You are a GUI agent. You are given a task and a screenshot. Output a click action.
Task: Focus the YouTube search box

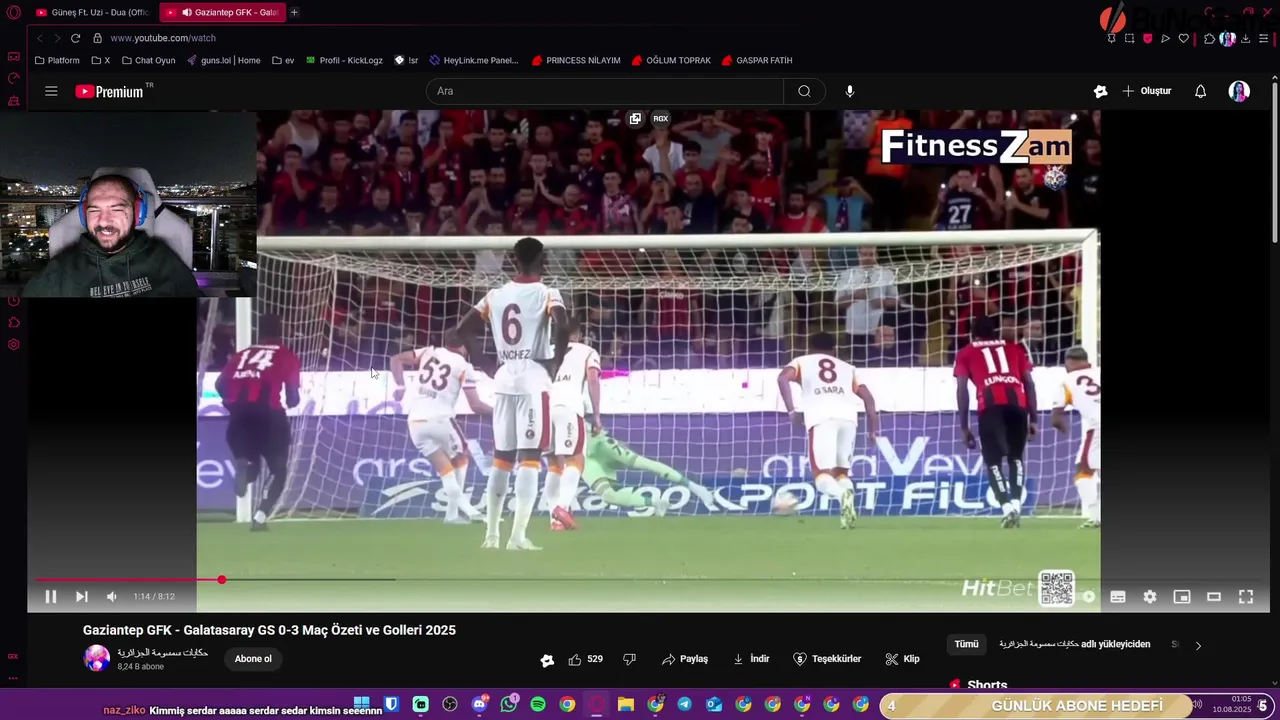click(605, 91)
